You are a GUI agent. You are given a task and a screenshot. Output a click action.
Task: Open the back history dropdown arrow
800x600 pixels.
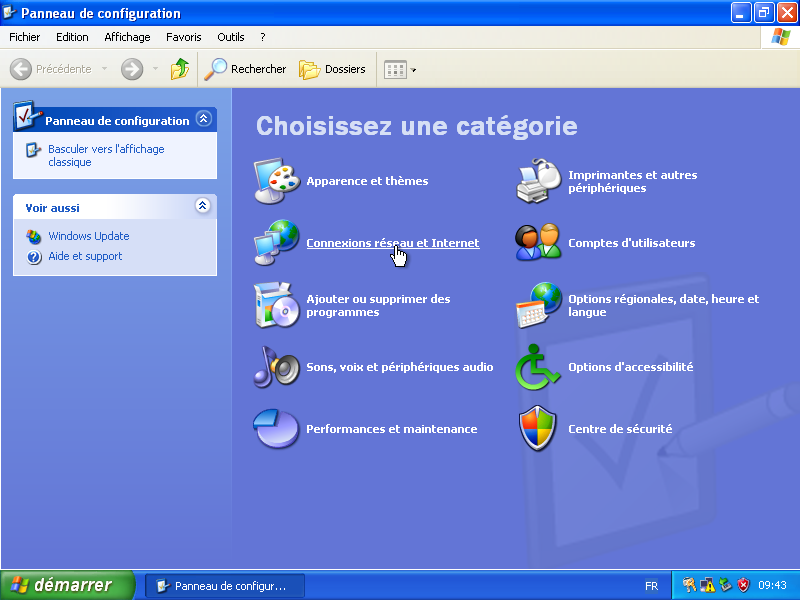[105, 69]
